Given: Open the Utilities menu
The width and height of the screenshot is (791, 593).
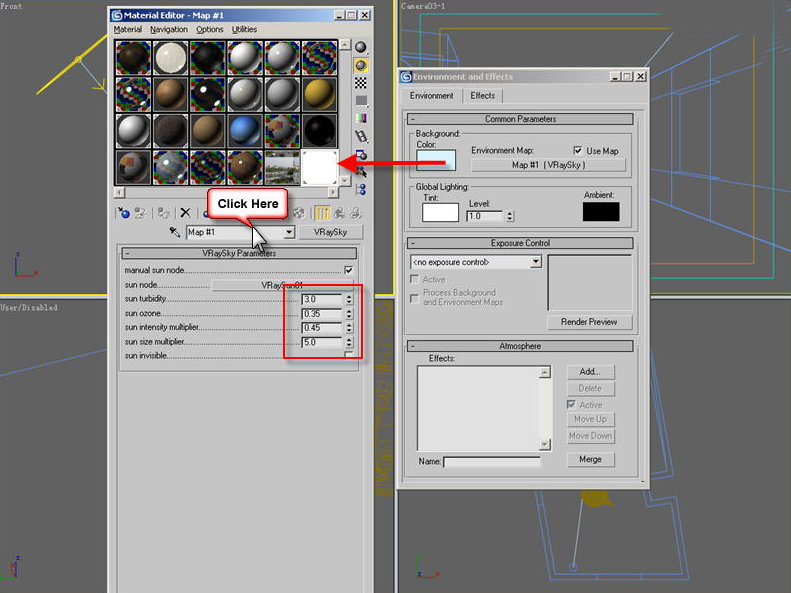Looking at the screenshot, I should (x=245, y=29).
